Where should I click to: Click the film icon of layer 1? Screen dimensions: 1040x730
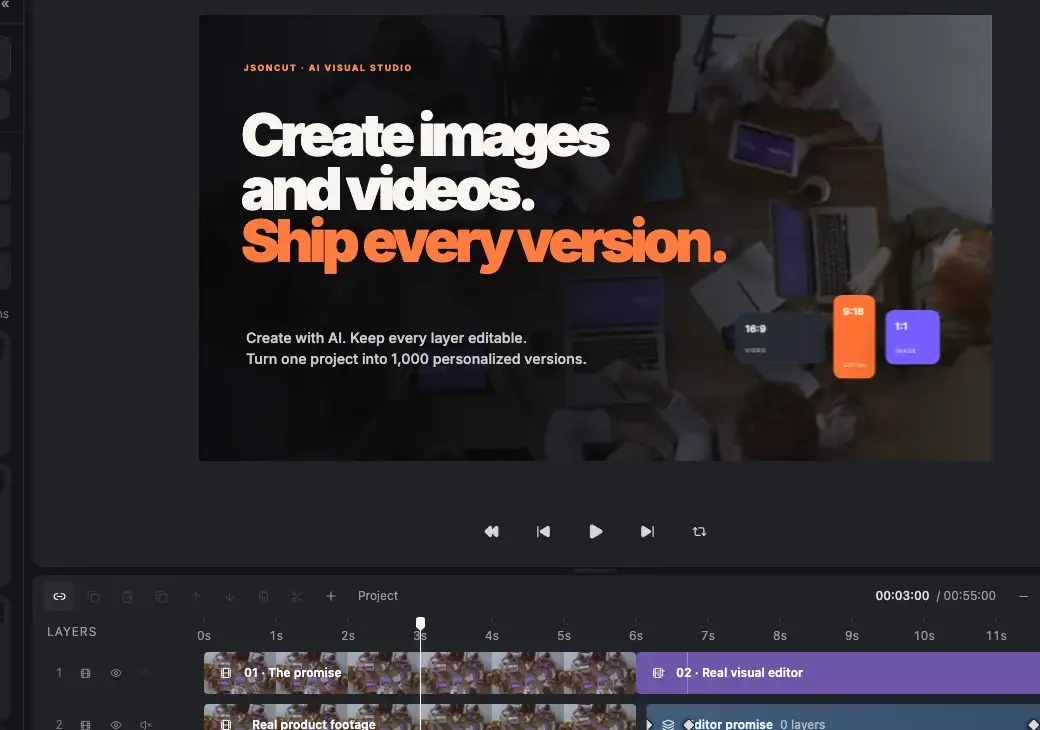[86, 673]
